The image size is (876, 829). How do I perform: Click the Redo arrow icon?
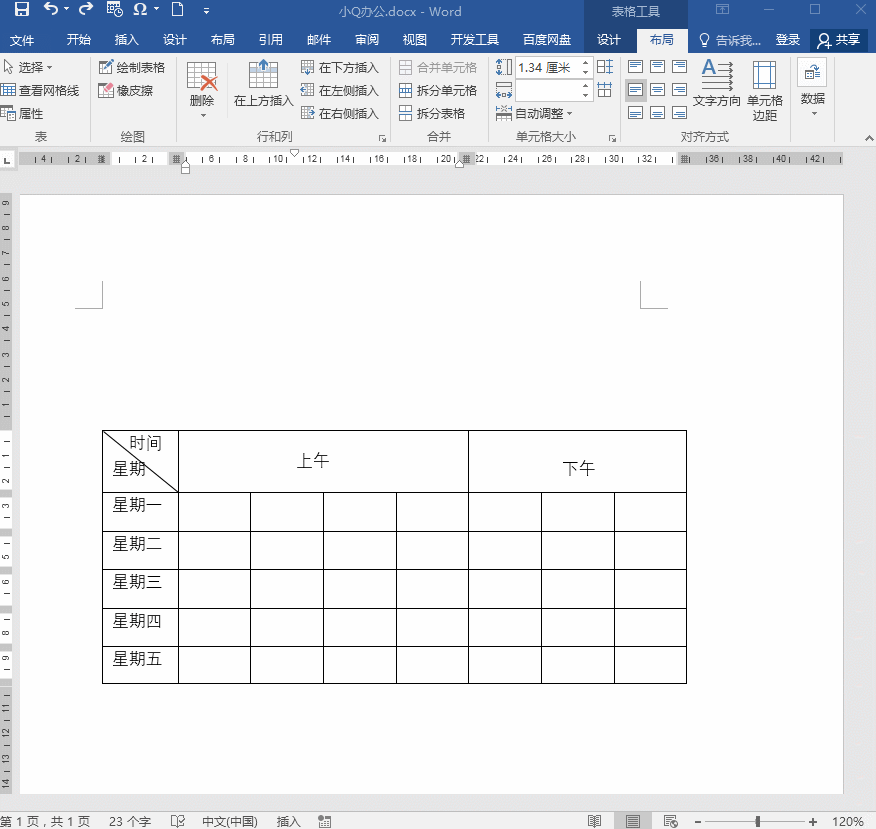point(85,9)
